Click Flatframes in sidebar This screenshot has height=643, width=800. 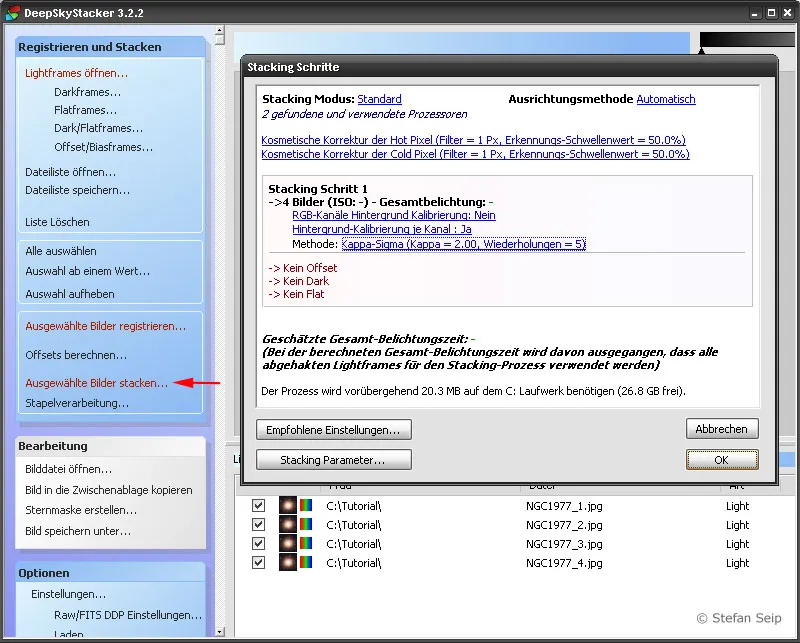click(86, 110)
